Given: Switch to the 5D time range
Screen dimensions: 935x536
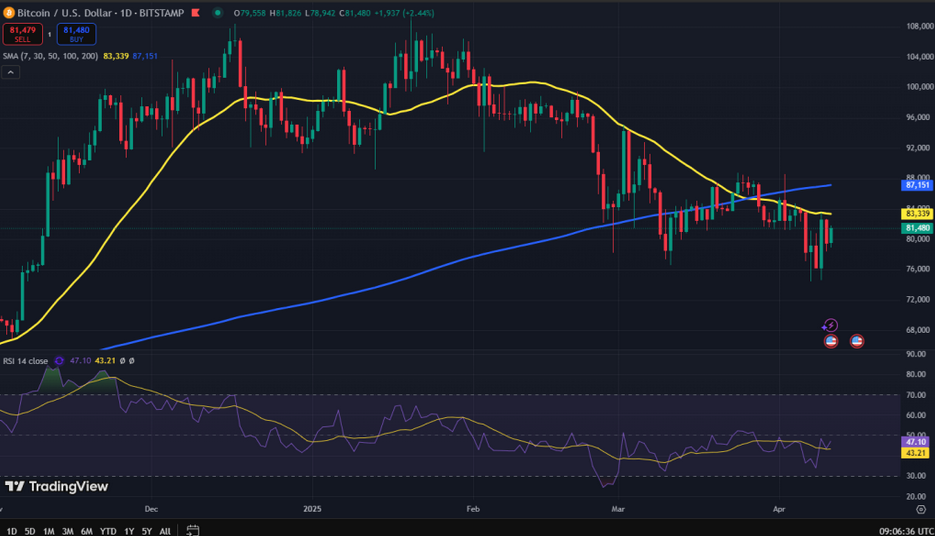Looking at the screenshot, I should pyautogui.click(x=30, y=531).
